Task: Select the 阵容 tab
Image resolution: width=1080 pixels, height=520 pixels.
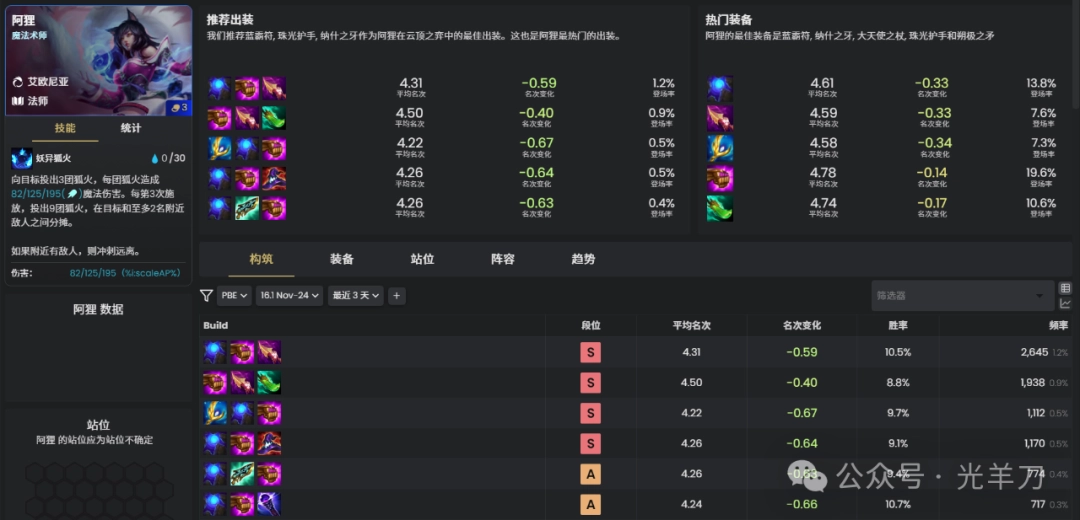Action: point(503,259)
